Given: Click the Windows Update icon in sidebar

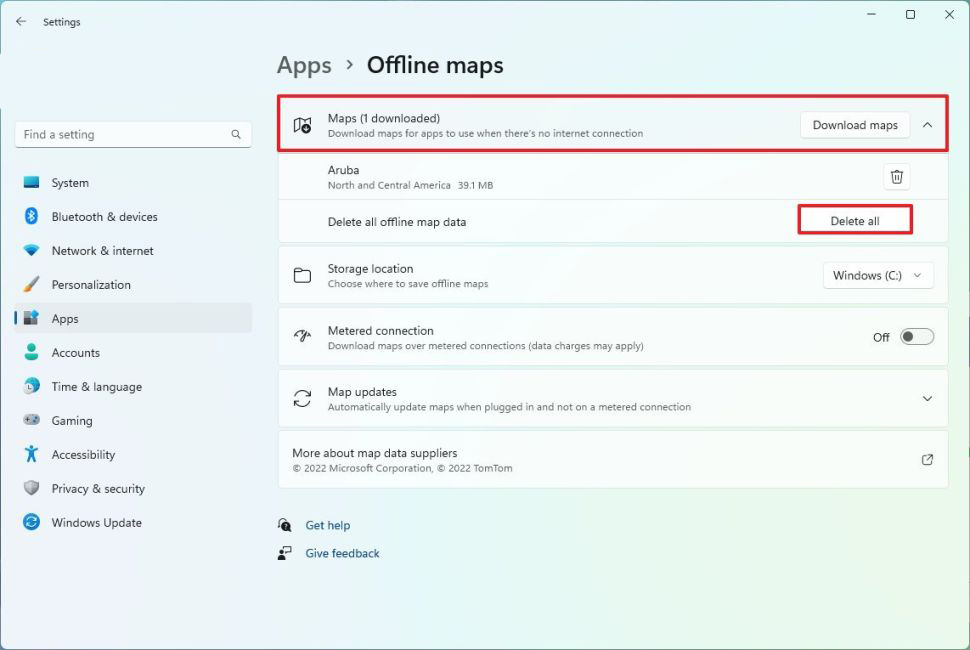Looking at the screenshot, I should click(x=31, y=523).
